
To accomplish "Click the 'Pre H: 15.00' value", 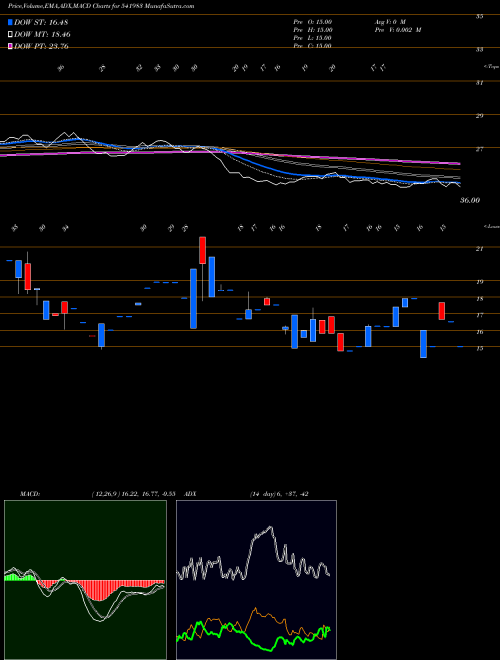I will tap(313, 30).
